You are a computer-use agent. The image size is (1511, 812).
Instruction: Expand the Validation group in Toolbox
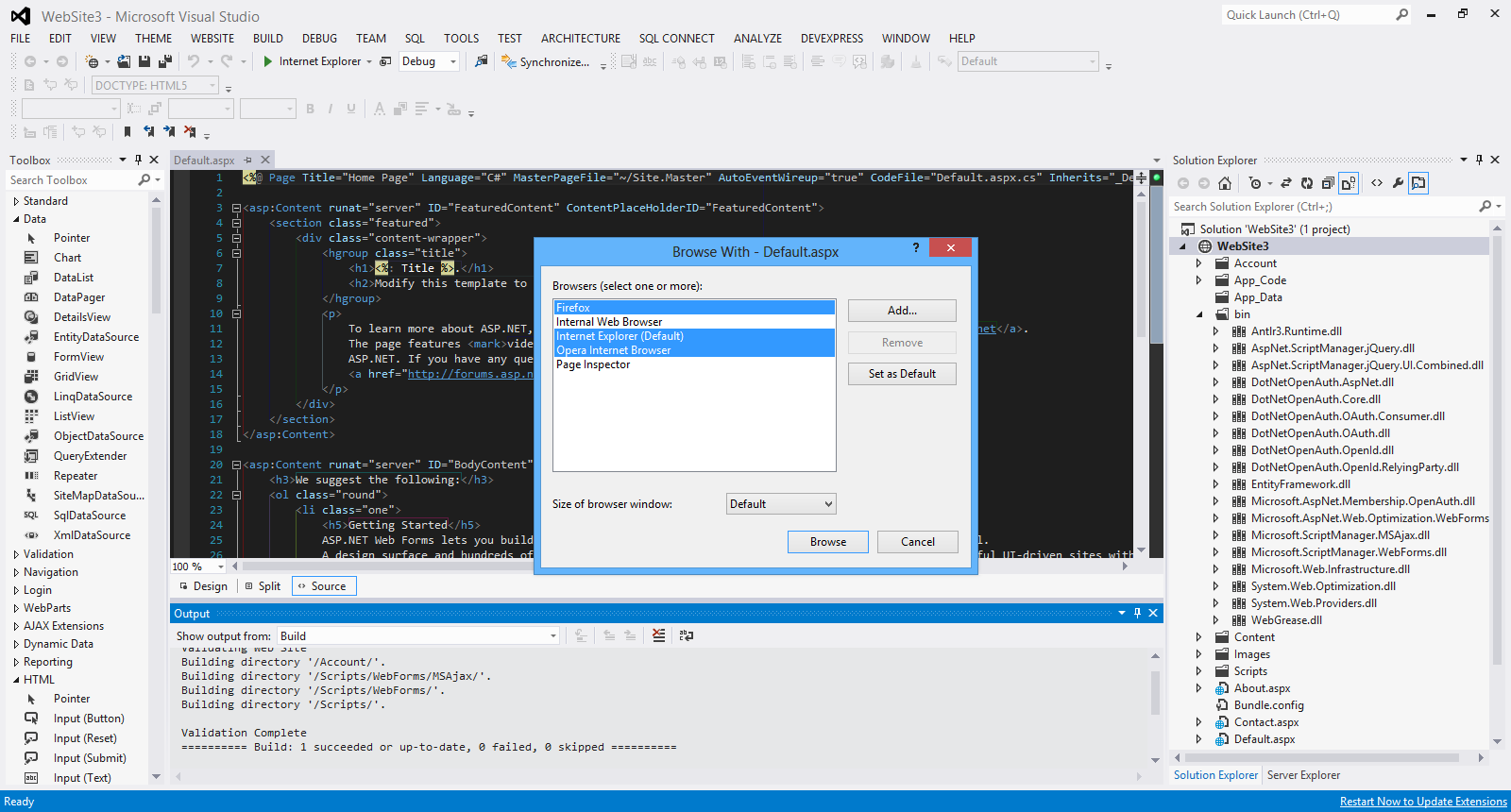16,554
